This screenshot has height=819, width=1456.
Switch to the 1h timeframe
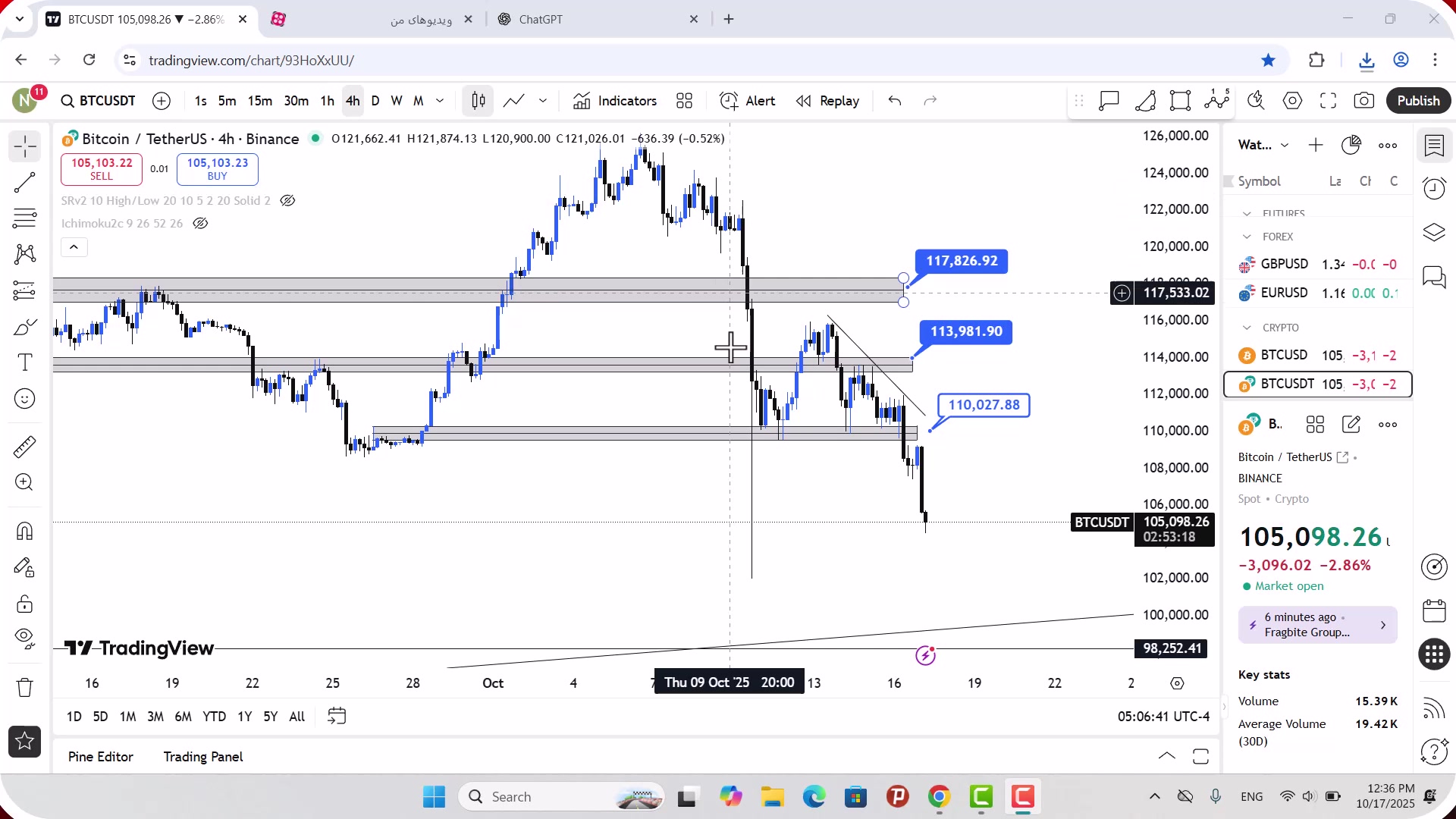click(327, 101)
